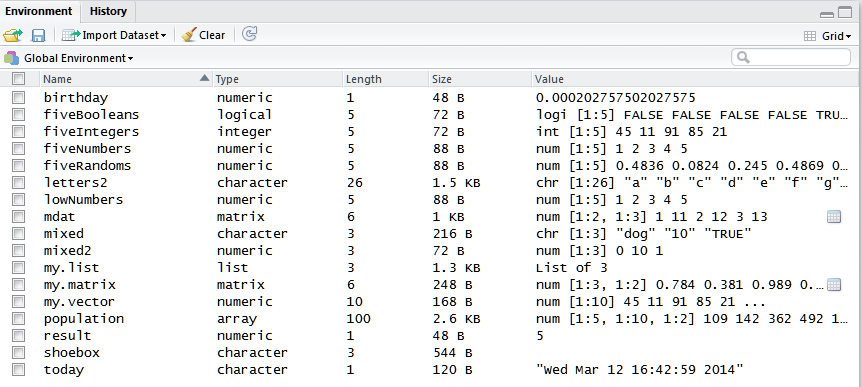Click the mixed2 value 'num [1:3] 0 10 1'
The height and width of the screenshot is (387, 862).
click(600, 251)
